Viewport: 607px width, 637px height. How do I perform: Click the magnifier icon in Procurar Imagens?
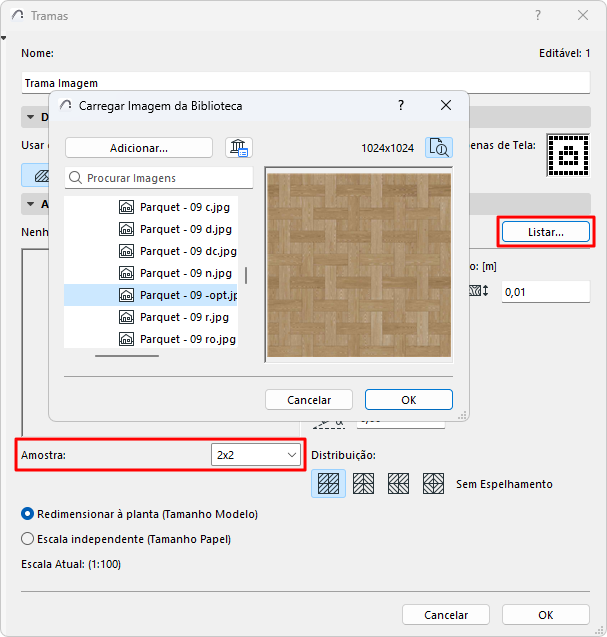[76, 178]
